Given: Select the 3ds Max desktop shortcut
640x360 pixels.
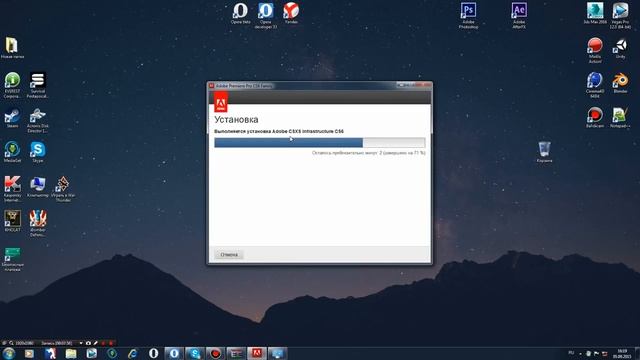Looking at the screenshot, I should [x=595, y=13].
